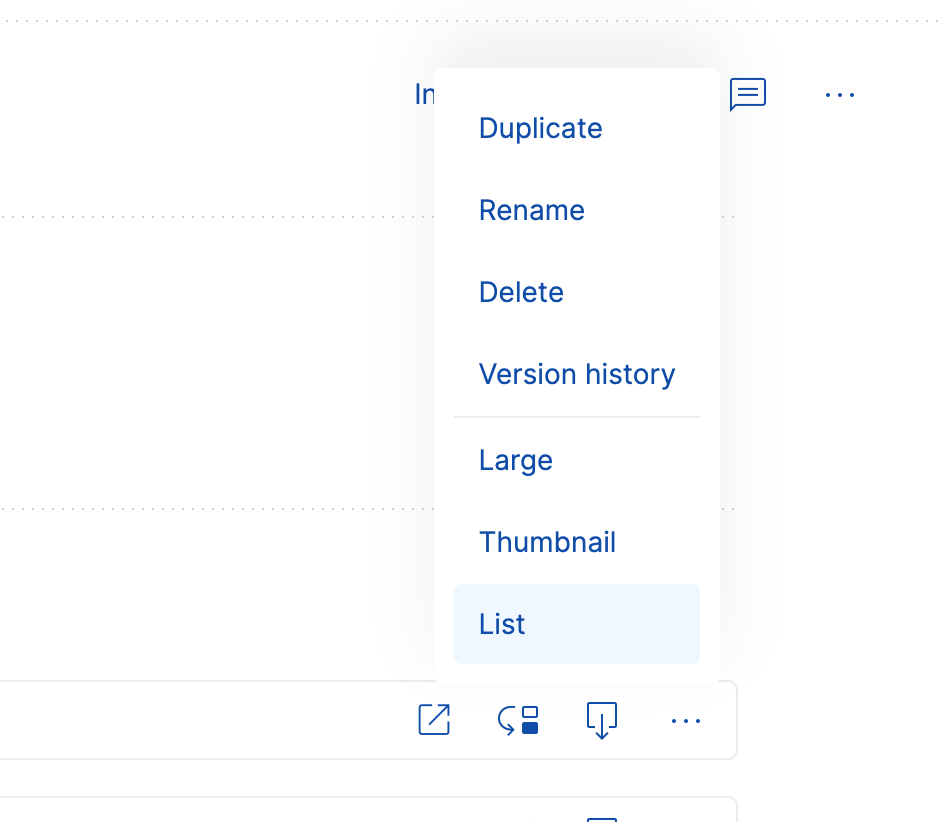Click the divider line below Version history
Screen dimensions: 946x822
point(576,417)
